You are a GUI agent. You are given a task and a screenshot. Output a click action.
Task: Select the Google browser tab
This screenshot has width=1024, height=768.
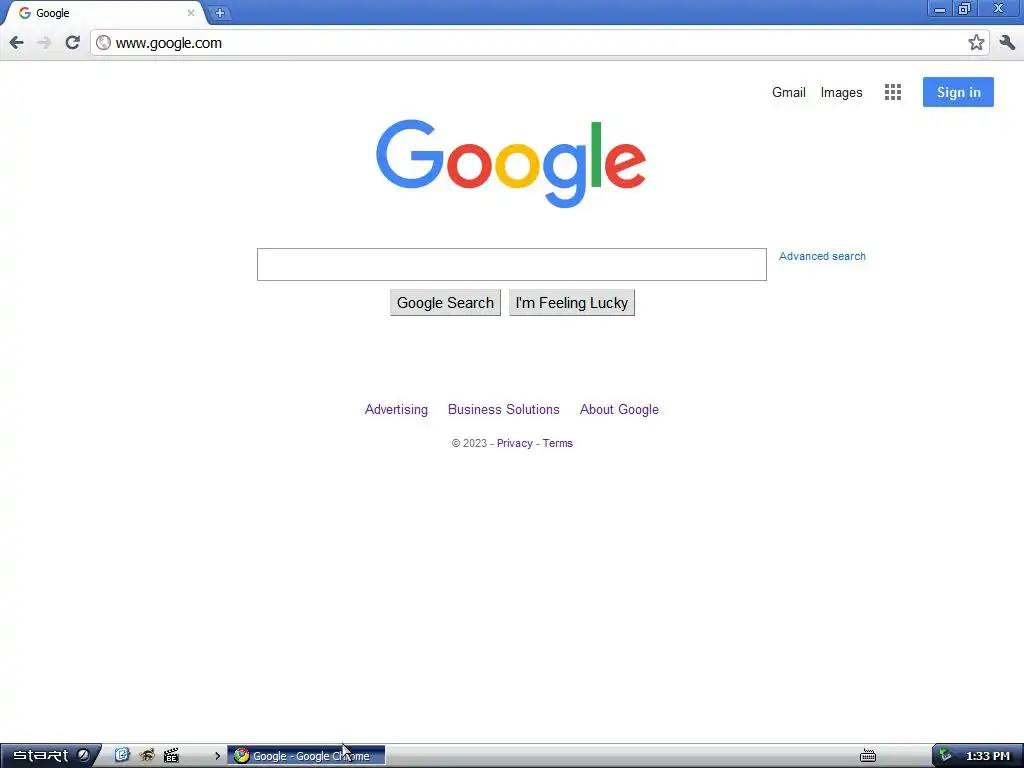tap(104, 13)
